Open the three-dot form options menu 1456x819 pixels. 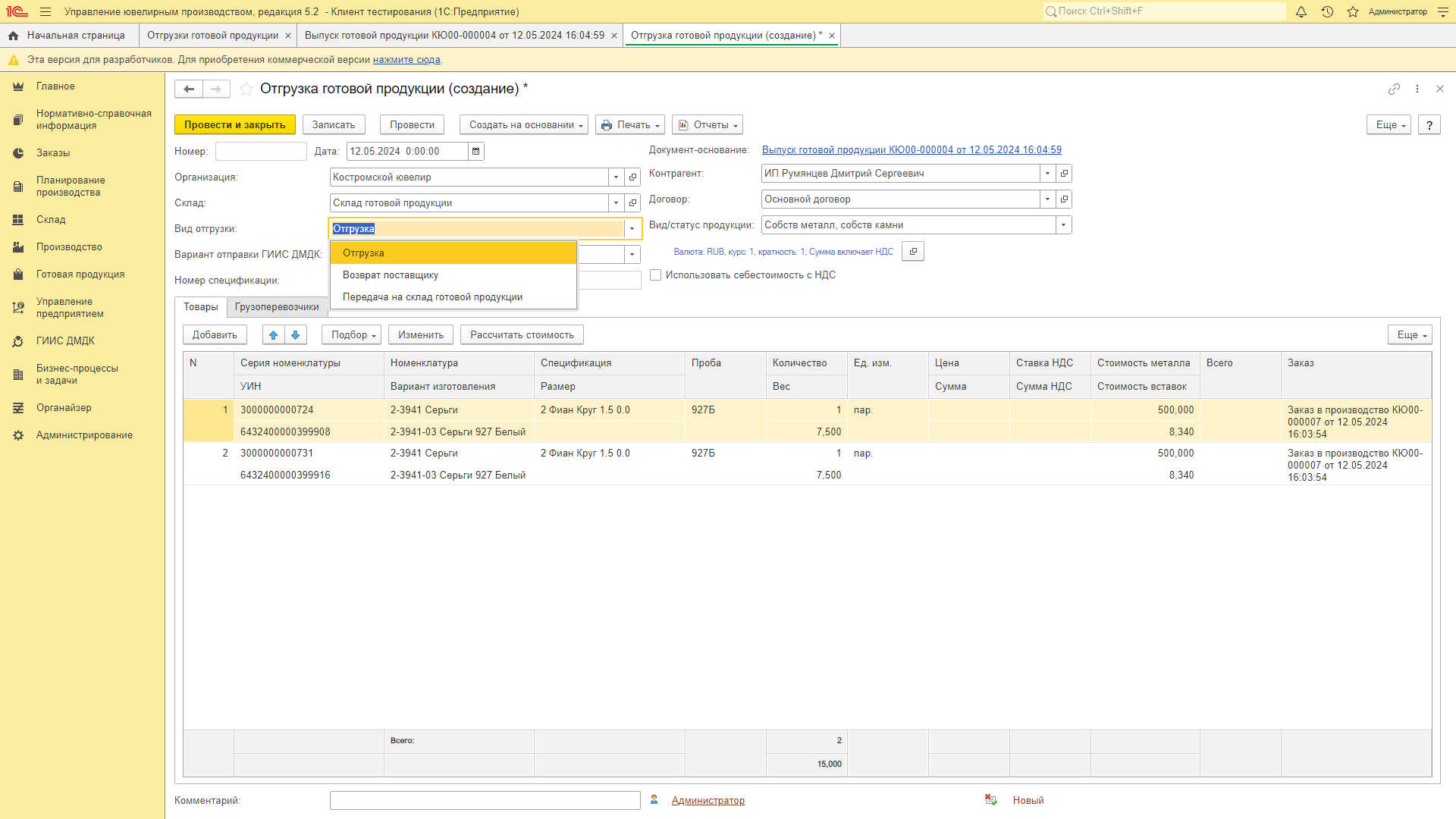click(1417, 89)
